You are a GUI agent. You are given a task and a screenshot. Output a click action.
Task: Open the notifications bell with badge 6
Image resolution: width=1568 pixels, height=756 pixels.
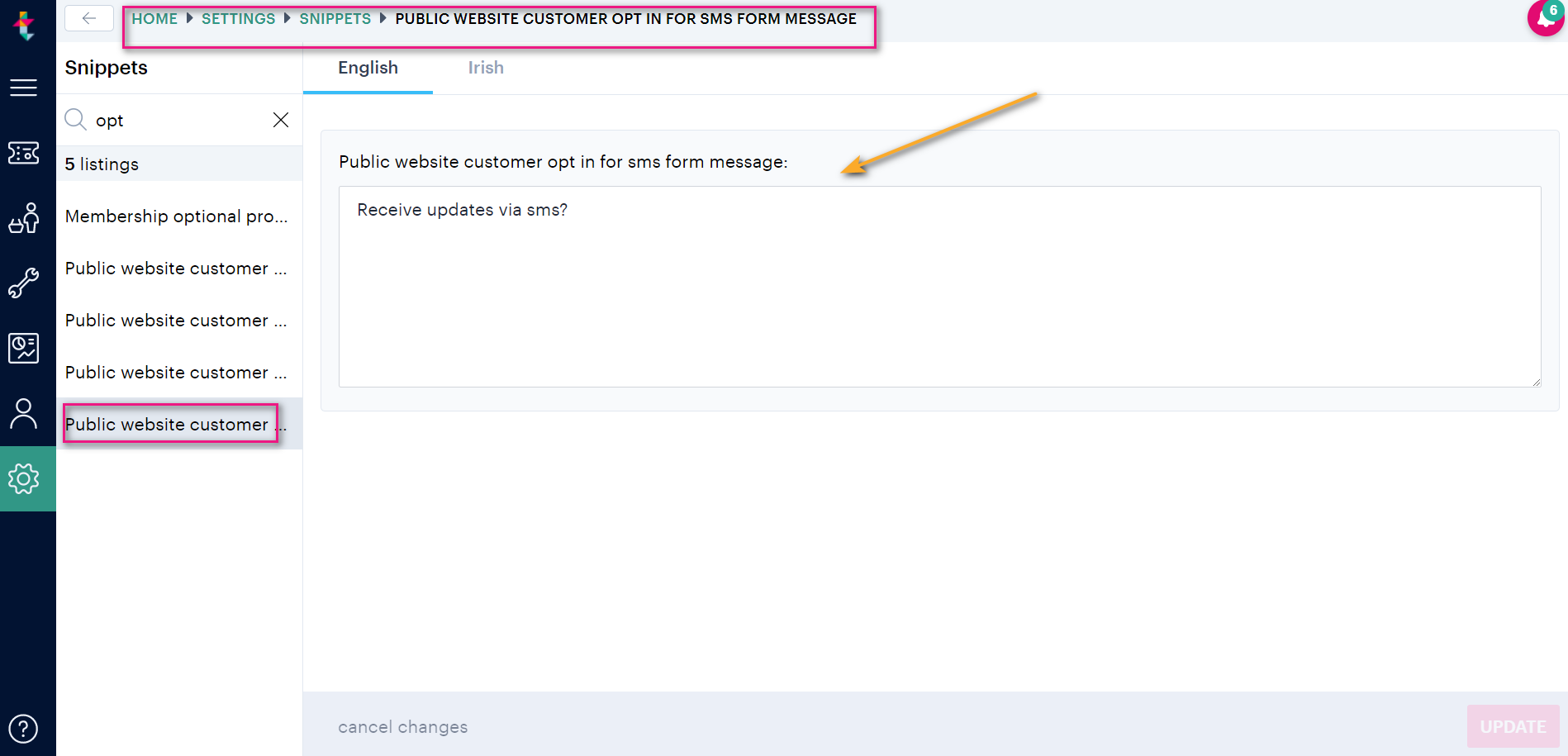pyautogui.click(x=1546, y=17)
